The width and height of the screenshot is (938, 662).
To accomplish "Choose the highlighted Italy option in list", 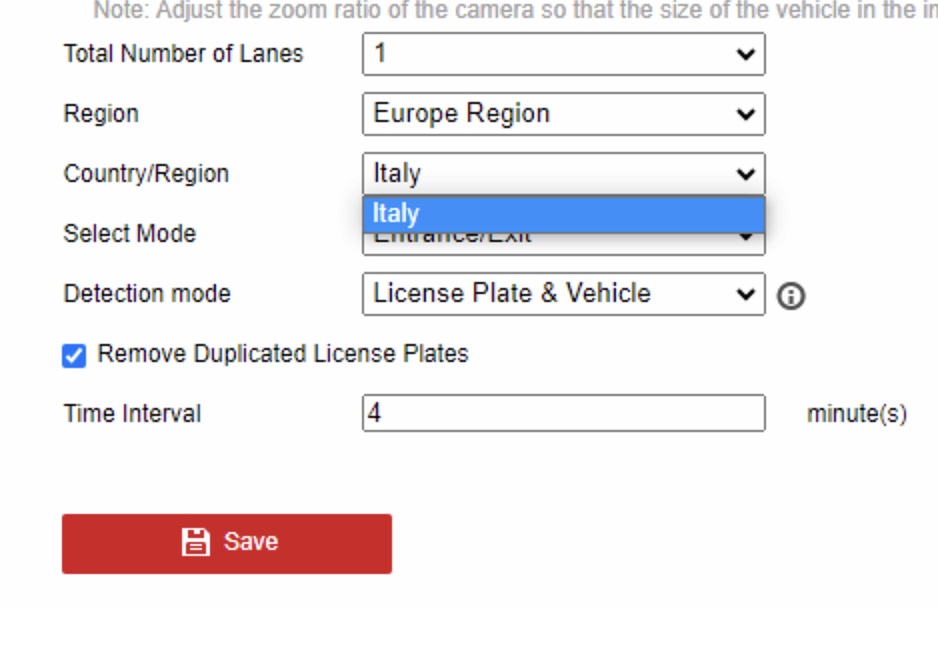I will [563, 213].
